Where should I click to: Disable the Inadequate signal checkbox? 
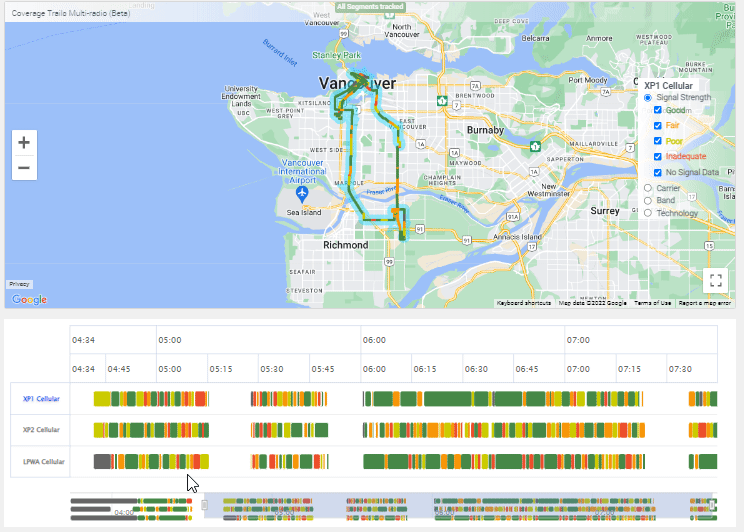(657, 157)
